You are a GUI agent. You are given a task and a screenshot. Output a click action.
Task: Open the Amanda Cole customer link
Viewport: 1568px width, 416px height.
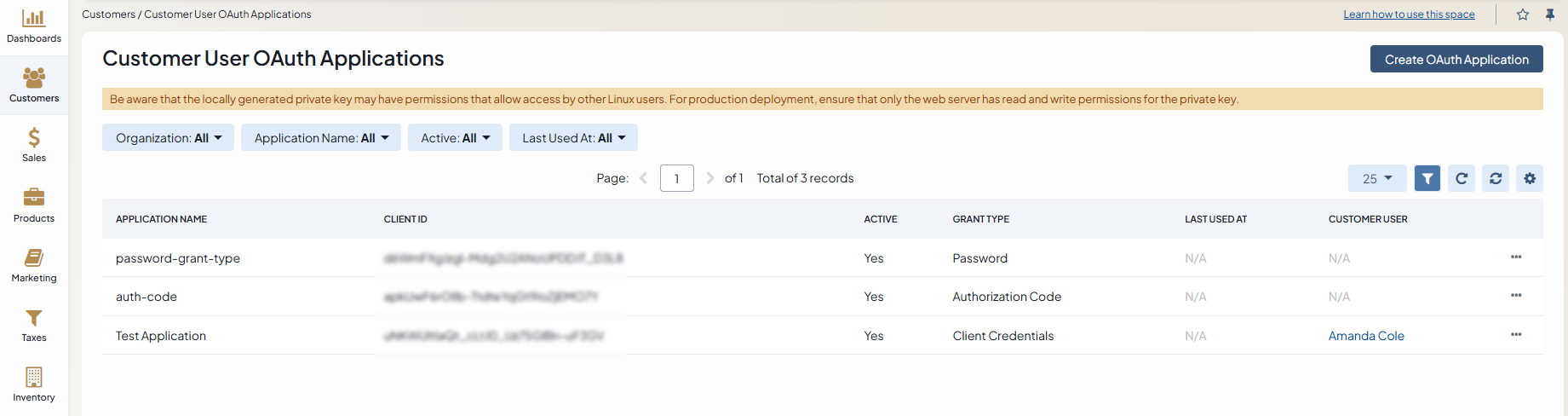pos(1366,336)
